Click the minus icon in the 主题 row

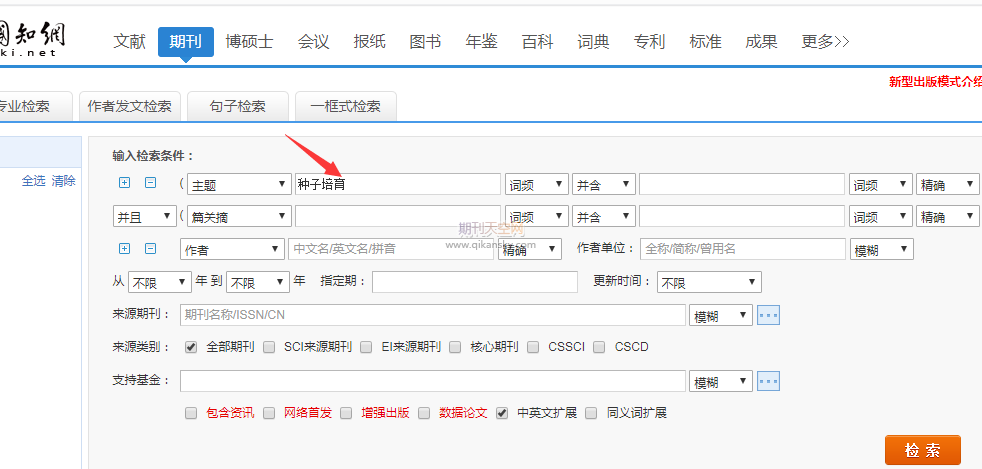151,183
